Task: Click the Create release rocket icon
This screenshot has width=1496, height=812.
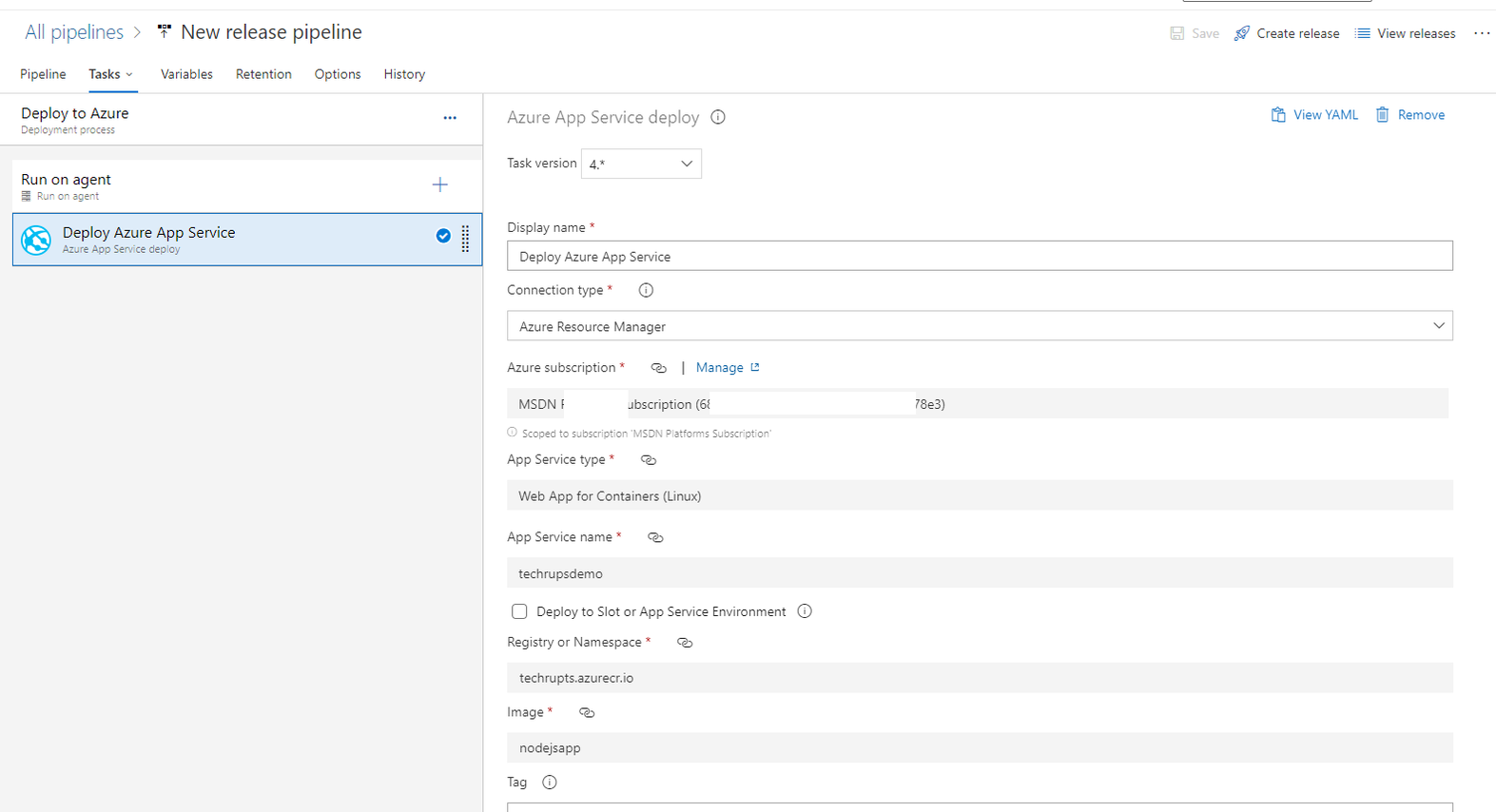Action: pyautogui.click(x=1242, y=33)
